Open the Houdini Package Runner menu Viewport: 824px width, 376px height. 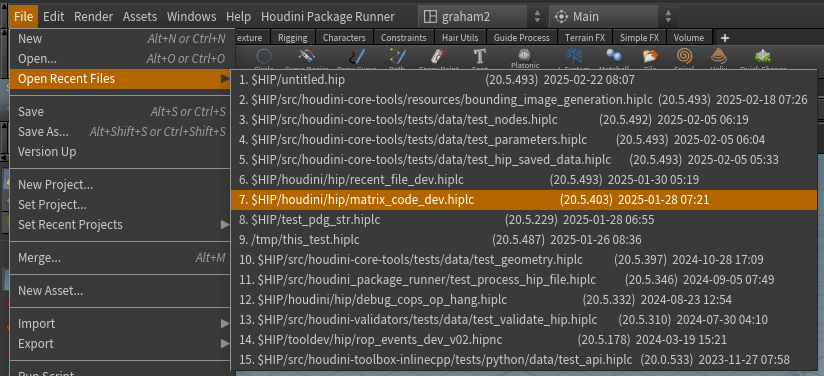click(327, 17)
